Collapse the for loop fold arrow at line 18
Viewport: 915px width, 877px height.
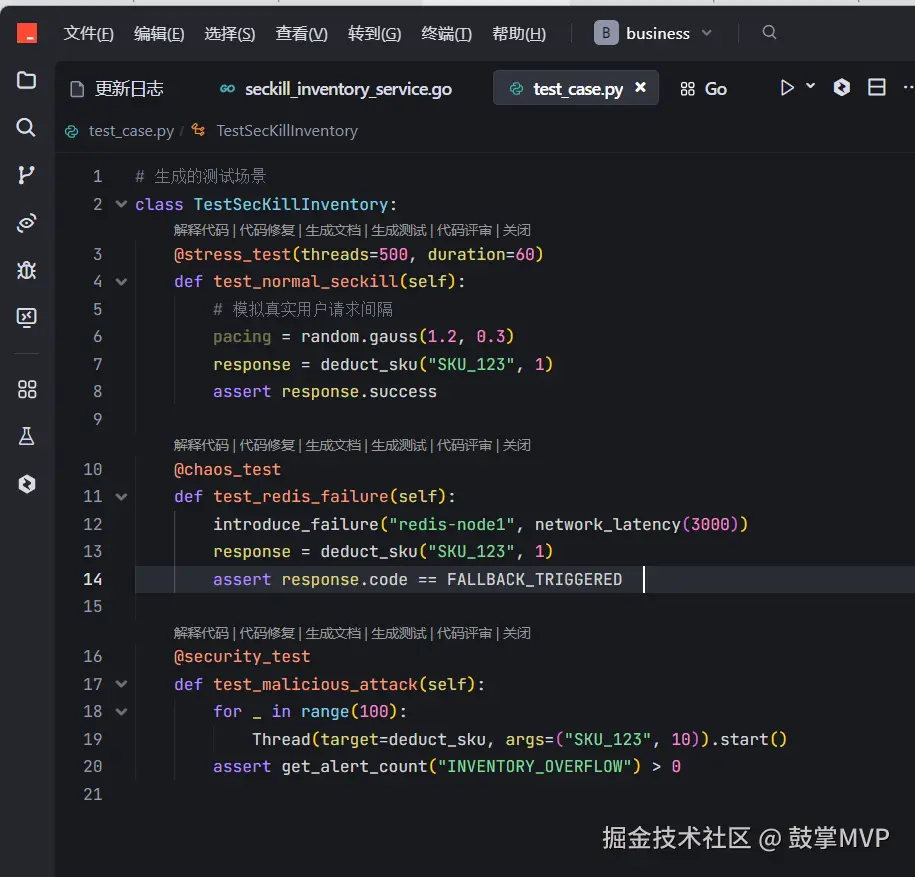121,712
